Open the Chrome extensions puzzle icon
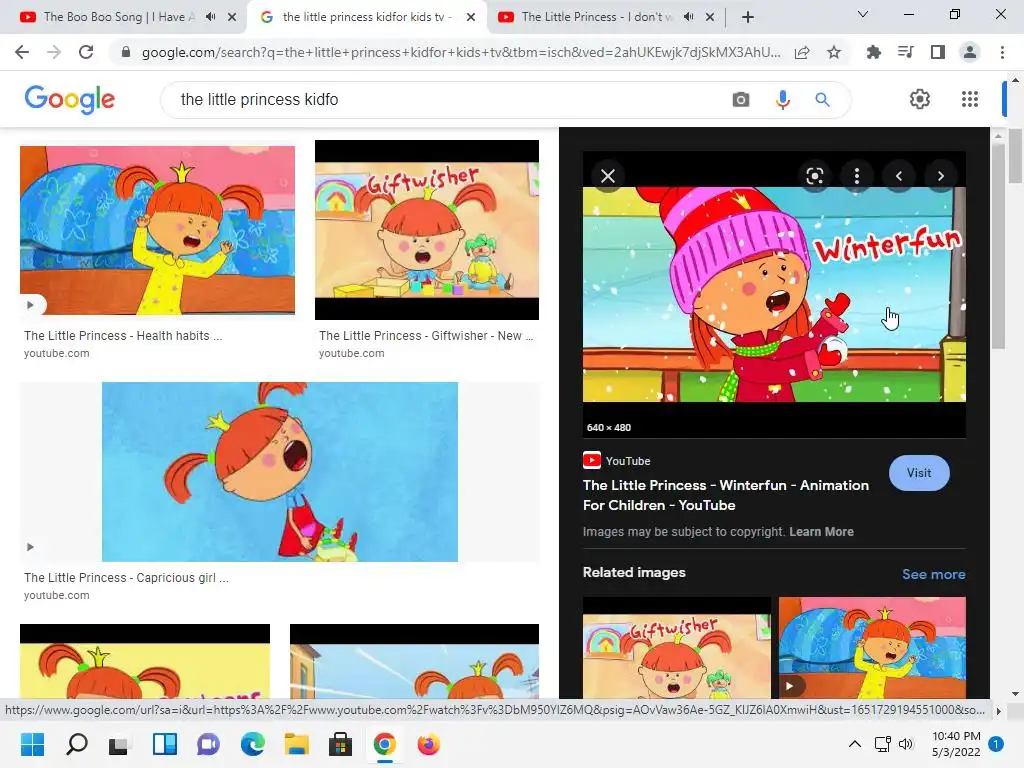Image resolution: width=1024 pixels, height=768 pixels. (x=873, y=52)
